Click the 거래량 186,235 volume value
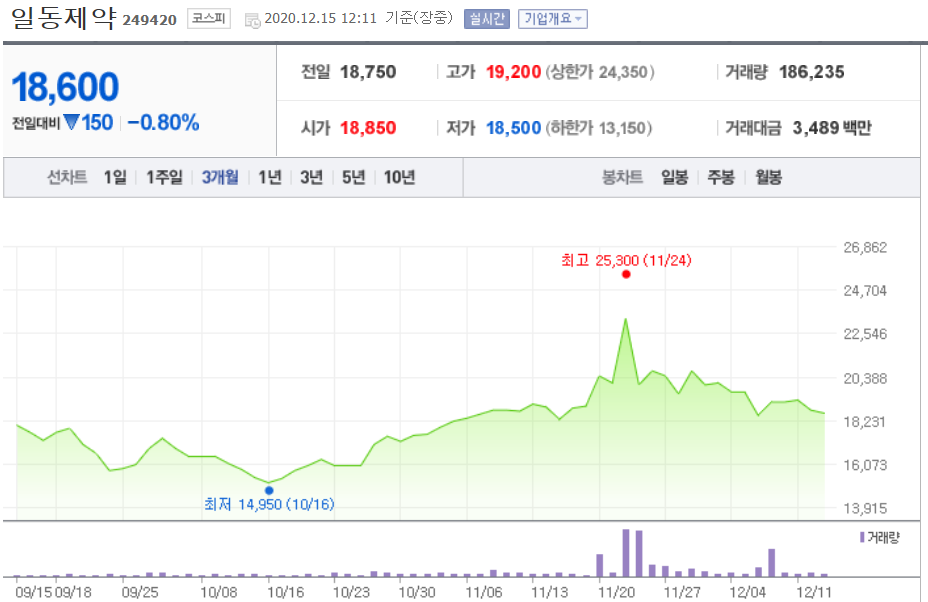The image size is (928, 602). click(811, 72)
